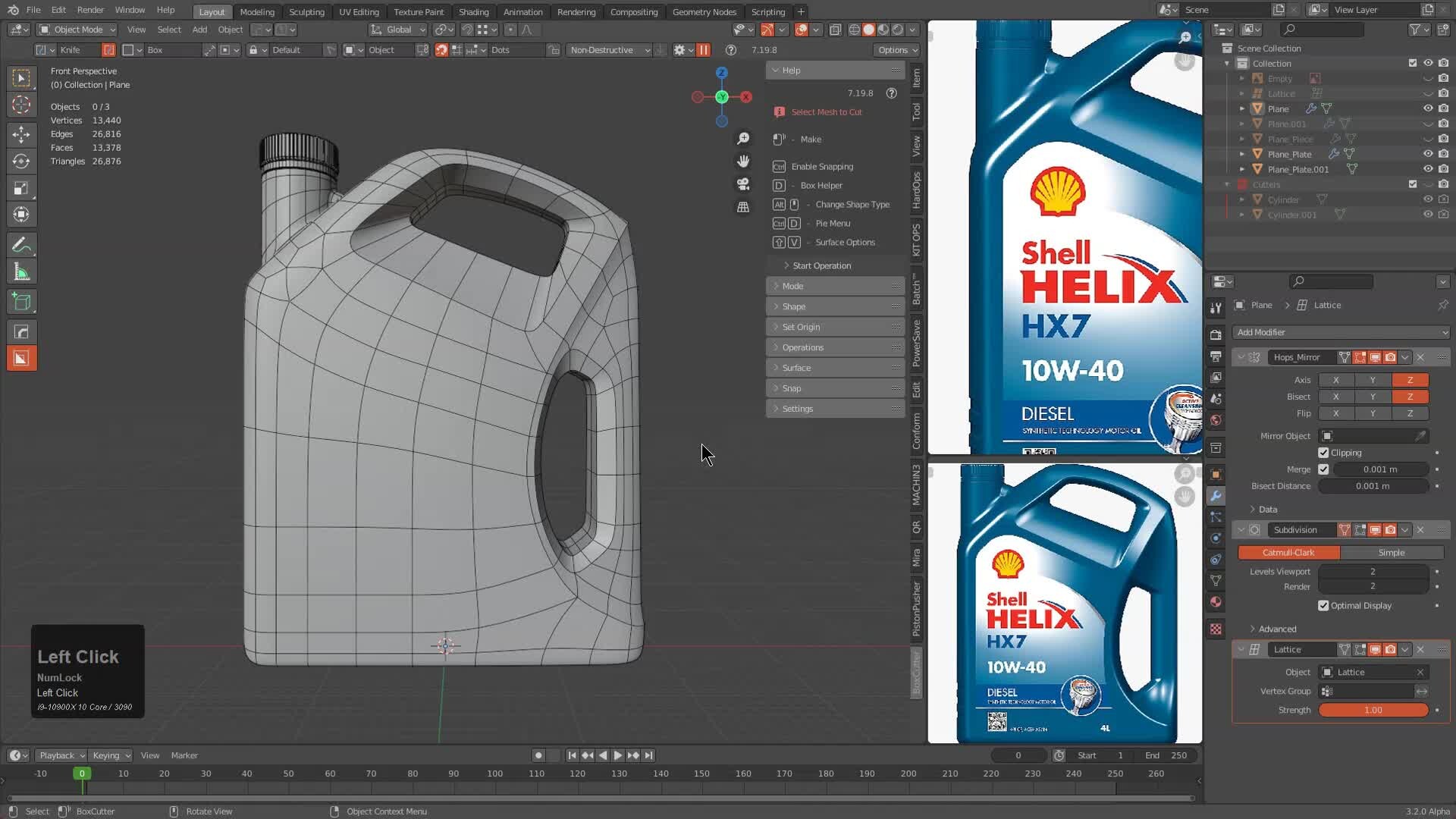This screenshot has height=819, width=1456.
Task: Hide Plane_Plate object with eye icon
Action: point(1428,154)
